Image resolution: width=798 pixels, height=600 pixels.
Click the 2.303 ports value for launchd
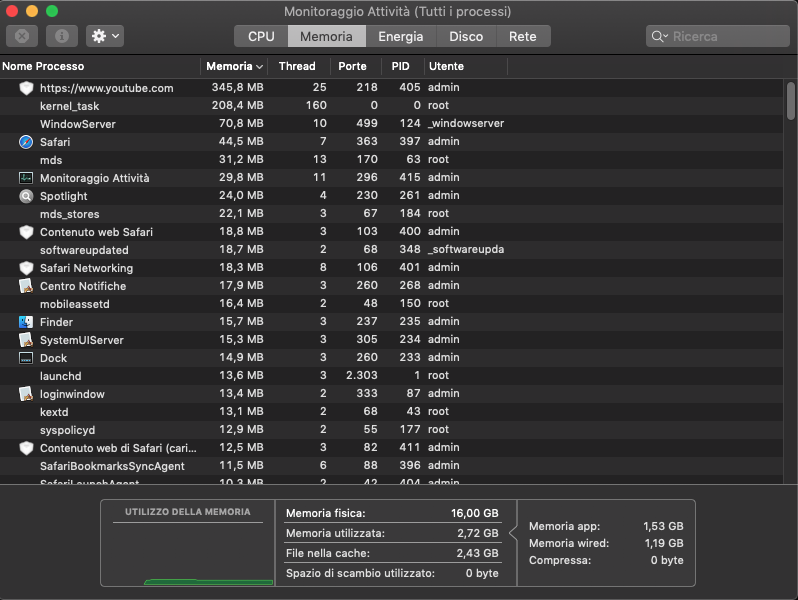(x=362, y=376)
